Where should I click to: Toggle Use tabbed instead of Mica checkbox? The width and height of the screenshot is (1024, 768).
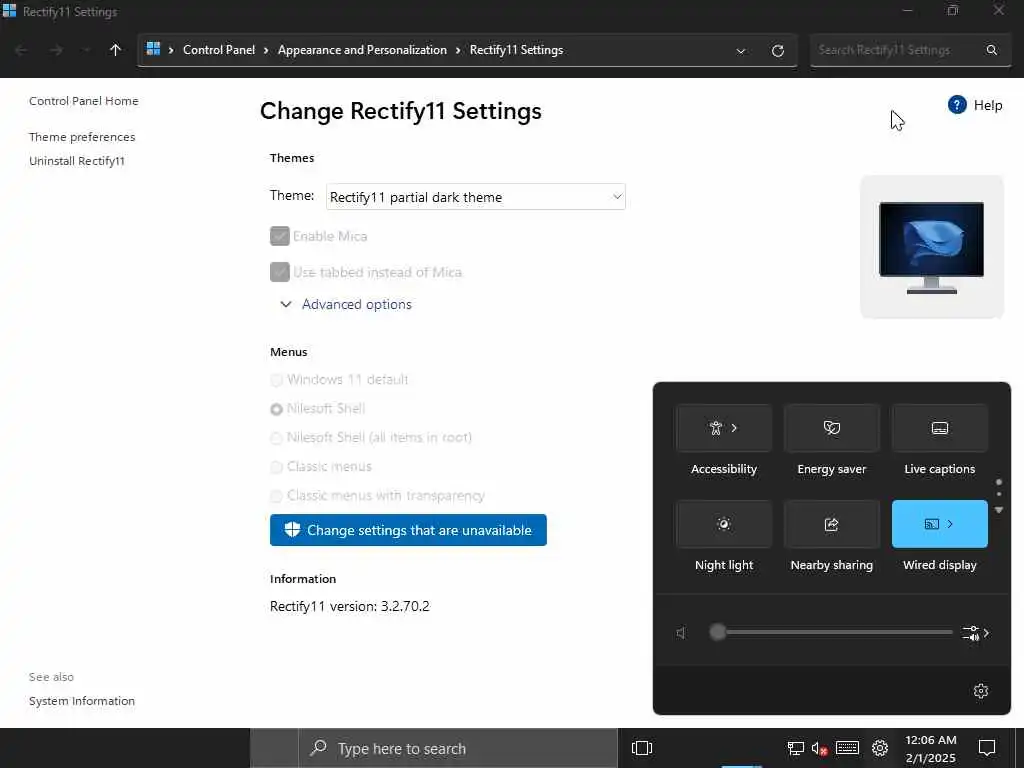coord(280,272)
